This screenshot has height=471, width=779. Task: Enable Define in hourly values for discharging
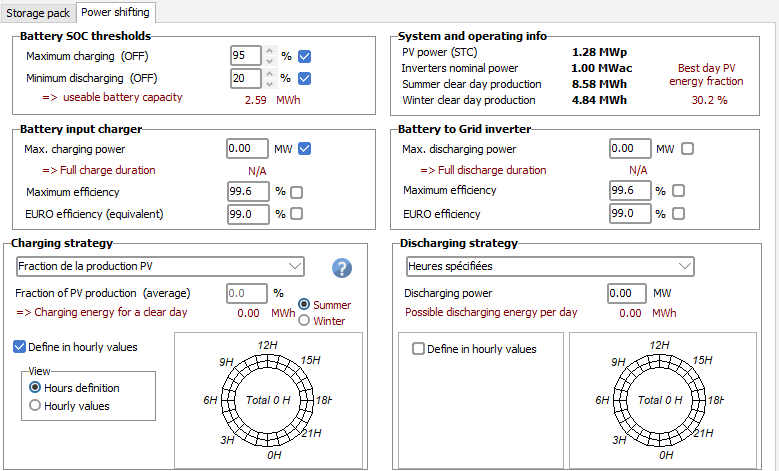[x=419, y=349]
